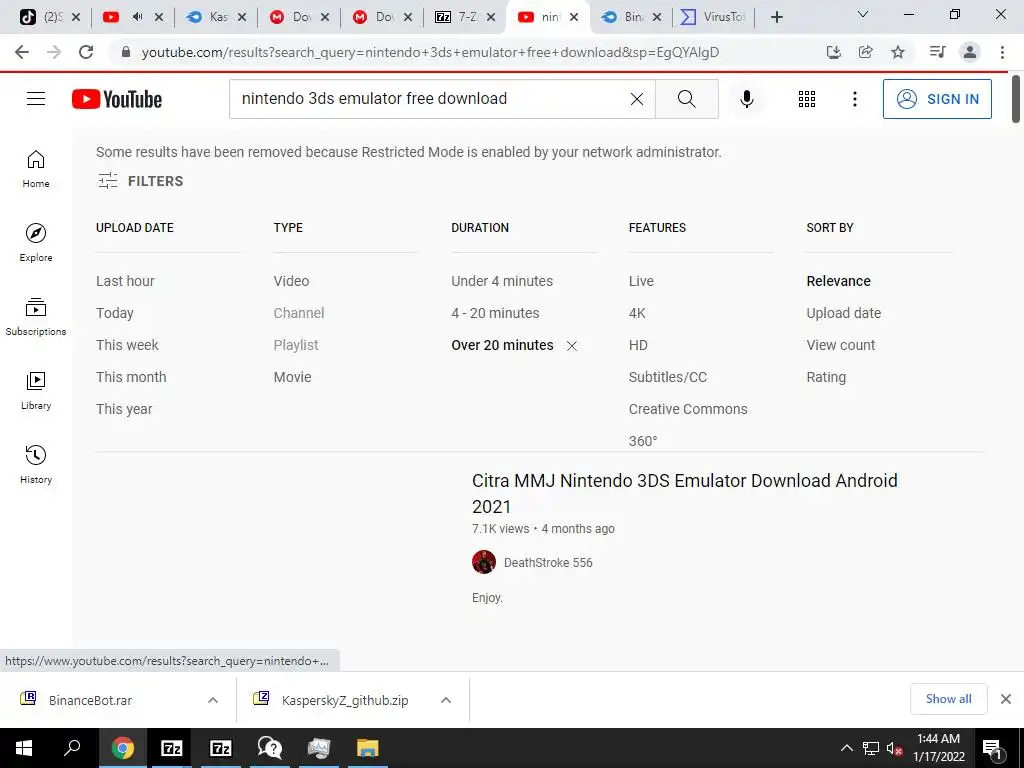Show hidden system tray icons
The image size is (1024, 768).
coord(846,748)
